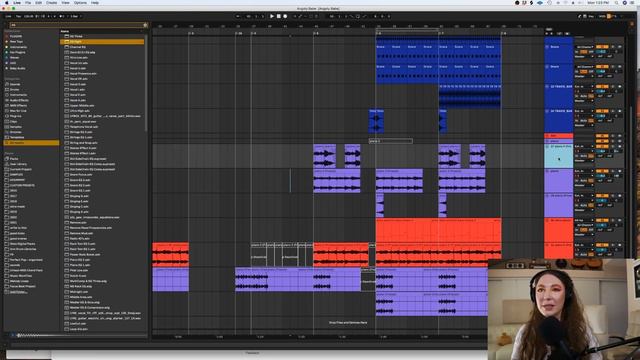The height and width of the screenshot is (360, 640).
Task: Toggle the MIDI map mode switch
Action: point(602,16)
